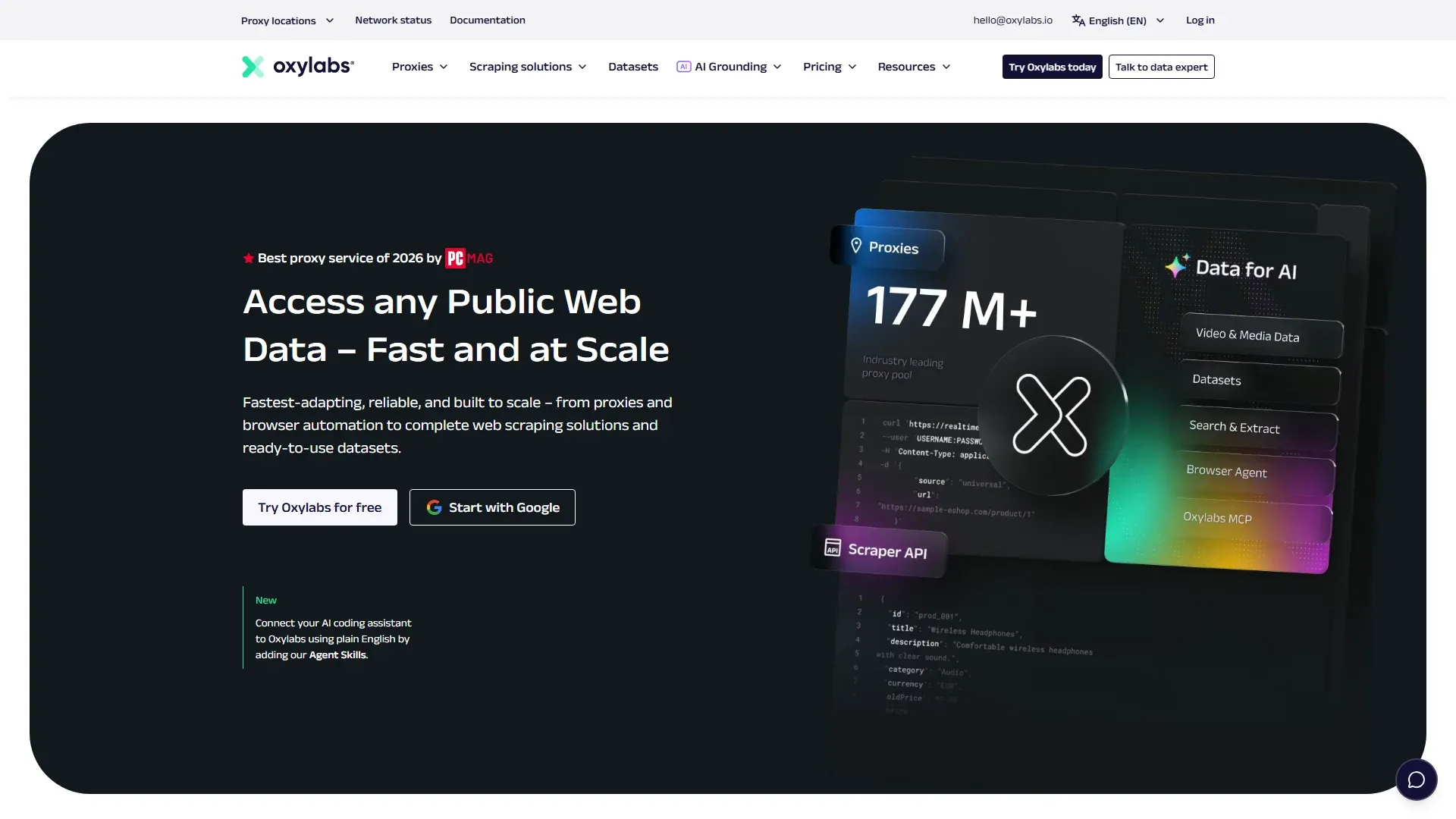Click the large X emblem in hero graphic

1052,415
